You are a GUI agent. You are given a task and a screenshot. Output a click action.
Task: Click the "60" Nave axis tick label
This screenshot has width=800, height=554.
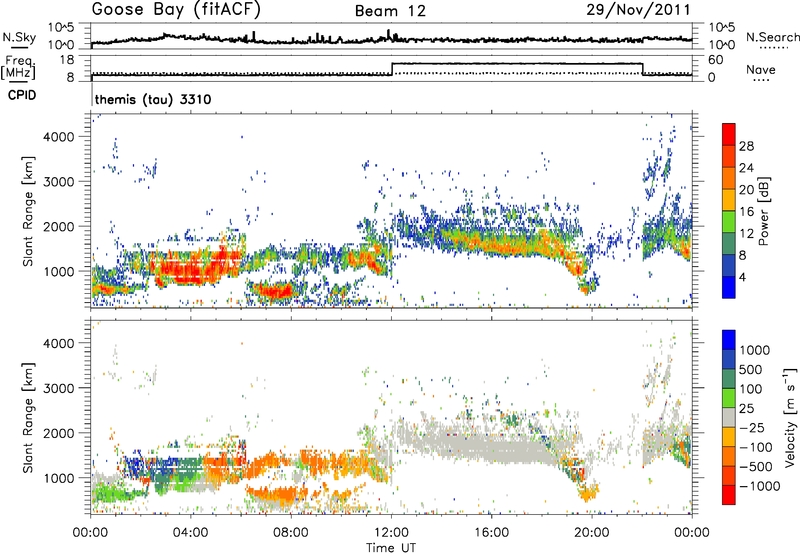pyautogui.click(x=715, y=60)
